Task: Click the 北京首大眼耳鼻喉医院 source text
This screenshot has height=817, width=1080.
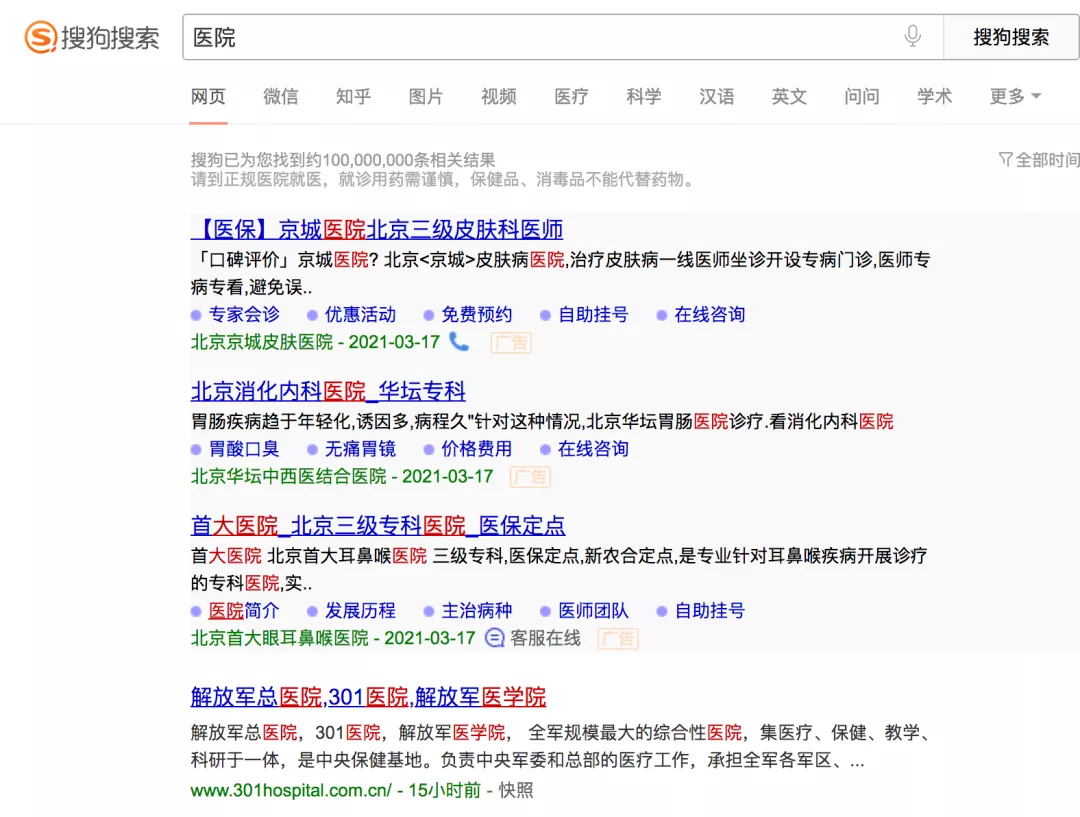Action: pyautogui.click(x=280, y=638)
